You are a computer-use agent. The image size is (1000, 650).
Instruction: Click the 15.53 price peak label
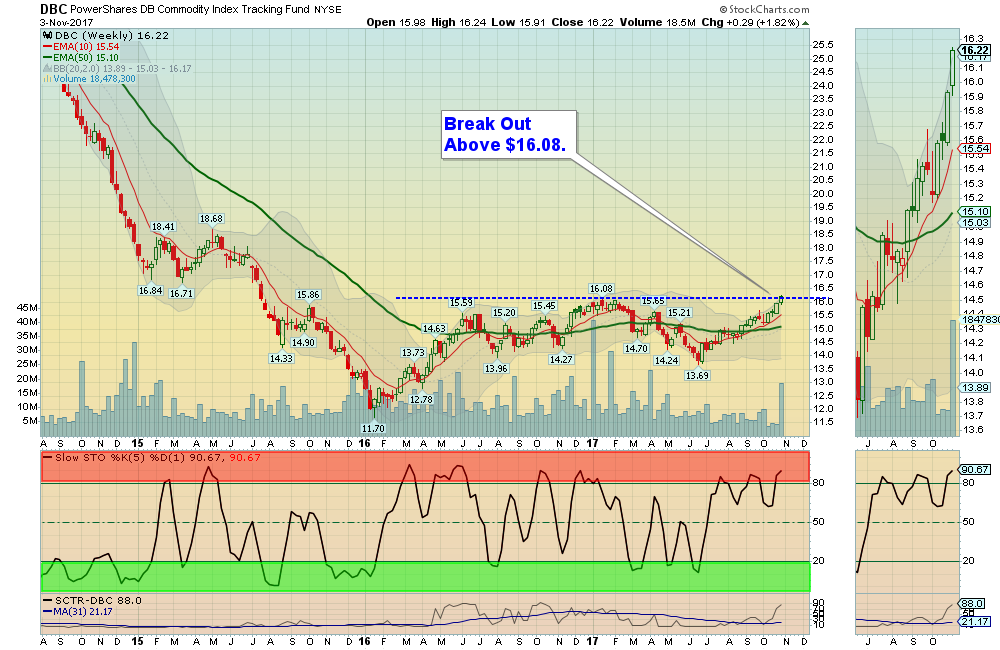point(461,302)
